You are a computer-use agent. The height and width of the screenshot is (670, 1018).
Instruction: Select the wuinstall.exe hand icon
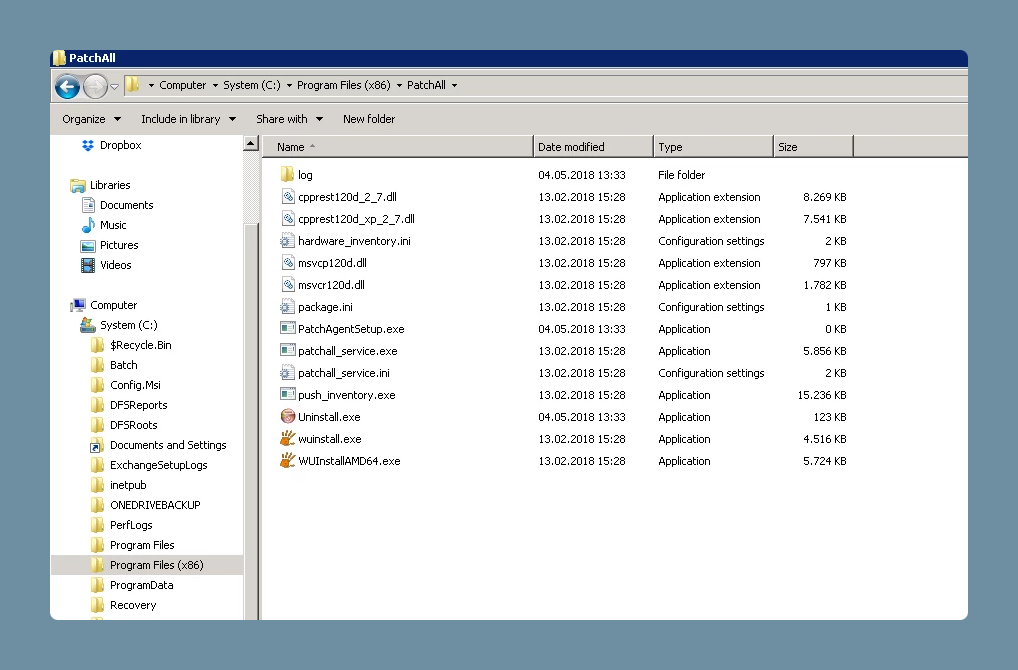pyautogui.click(x=288, y=438)
